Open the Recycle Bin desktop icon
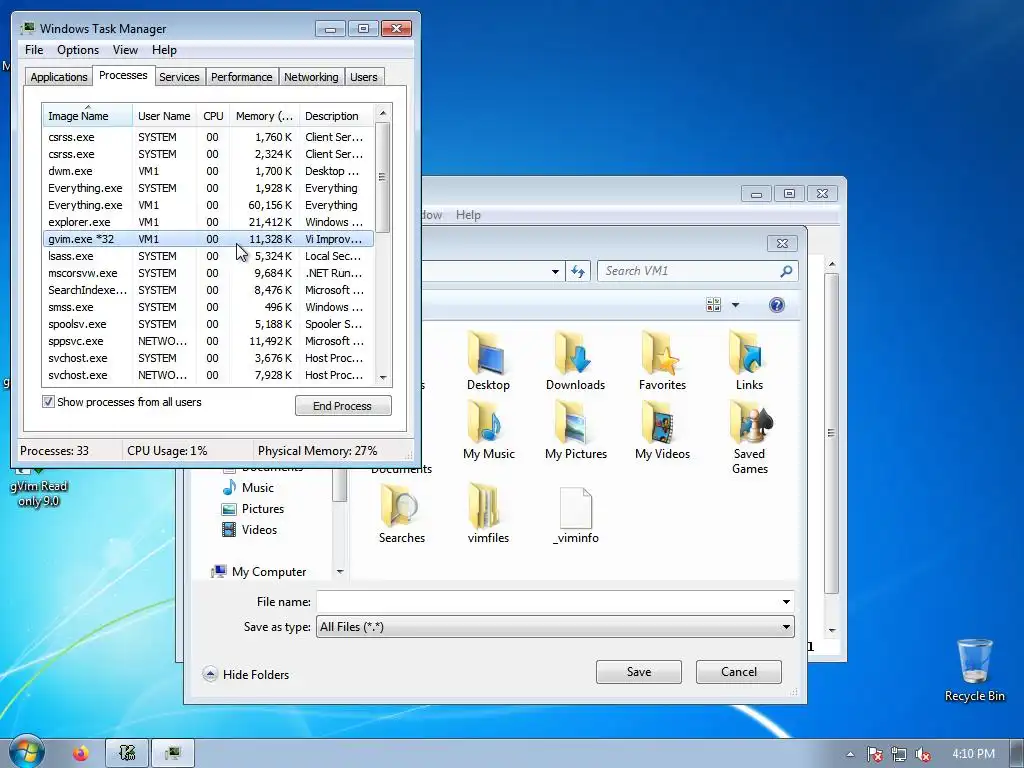Screen dimensions: 1024x768 (974, 670)
